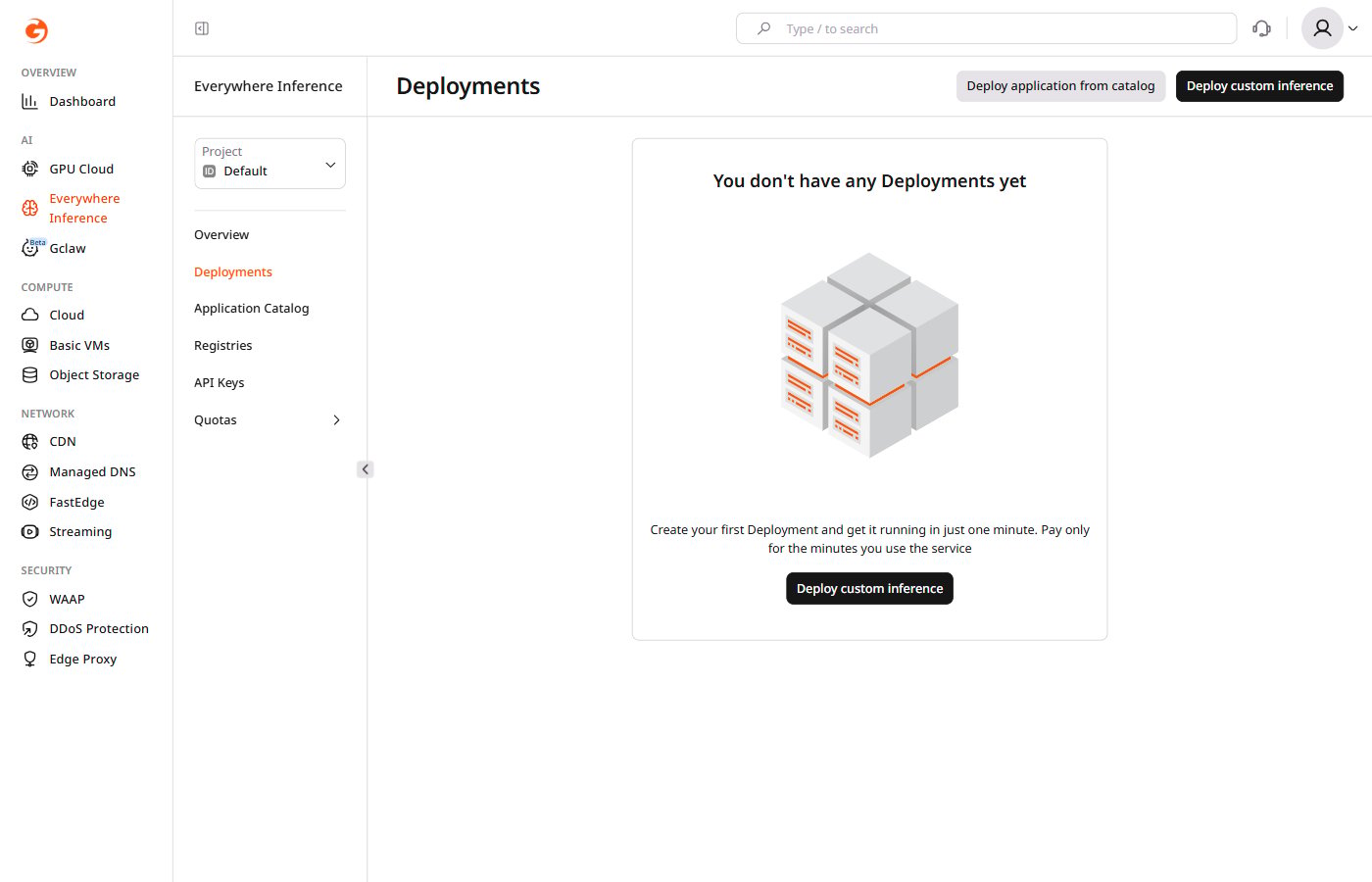Click the Everywhere Inference panel title

click(269, 86)
